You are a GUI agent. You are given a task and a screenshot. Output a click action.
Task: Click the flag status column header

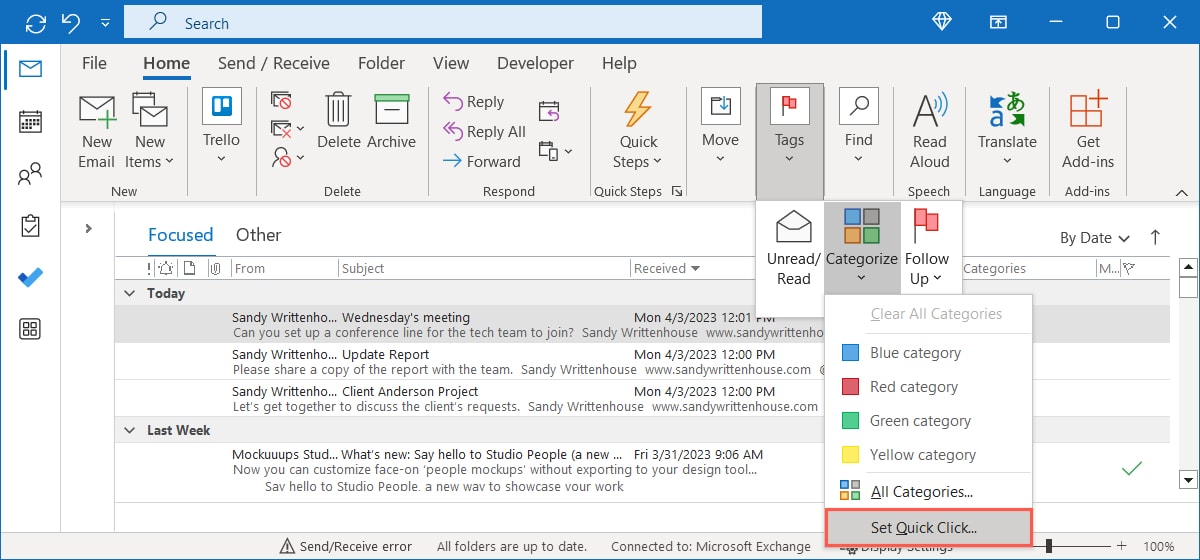(1129, 268)
